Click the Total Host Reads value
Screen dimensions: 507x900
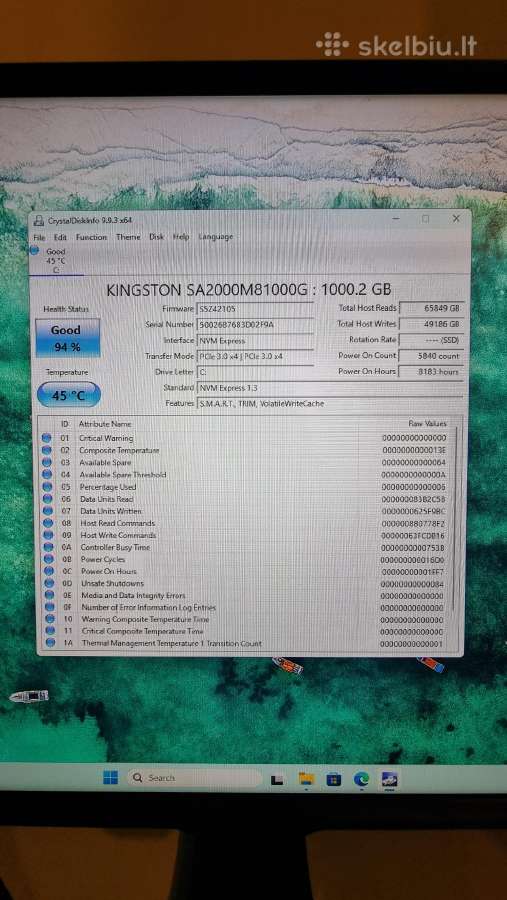(431, 308)
